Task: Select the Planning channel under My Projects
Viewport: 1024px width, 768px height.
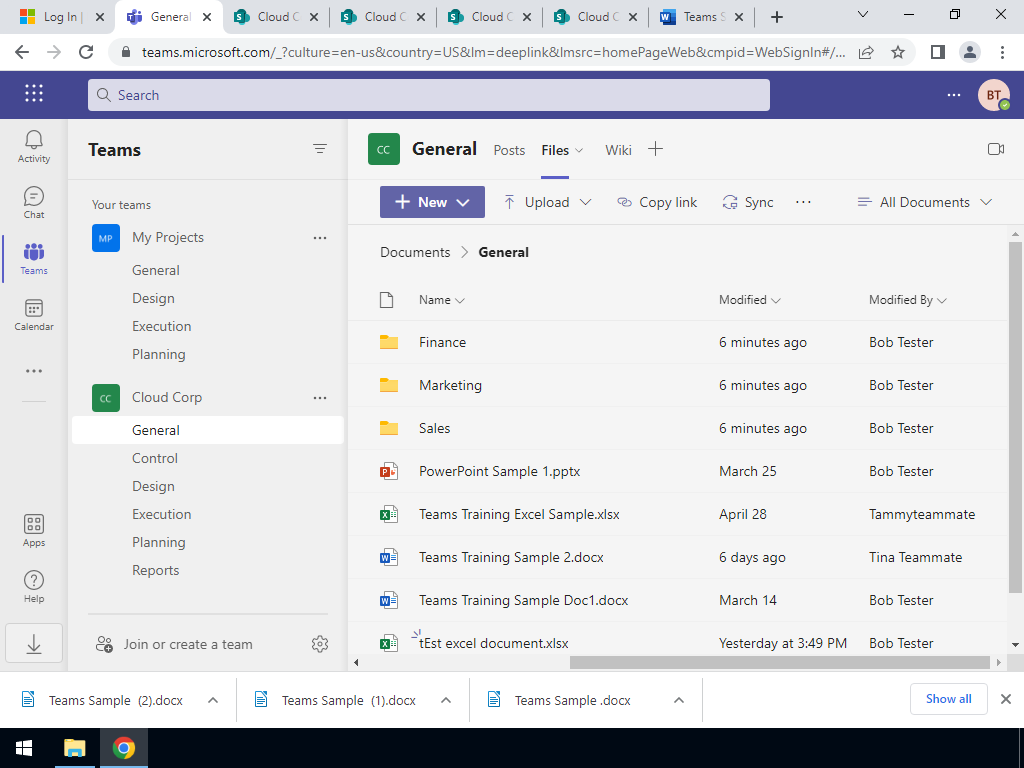Action: [x=159, y=355]
